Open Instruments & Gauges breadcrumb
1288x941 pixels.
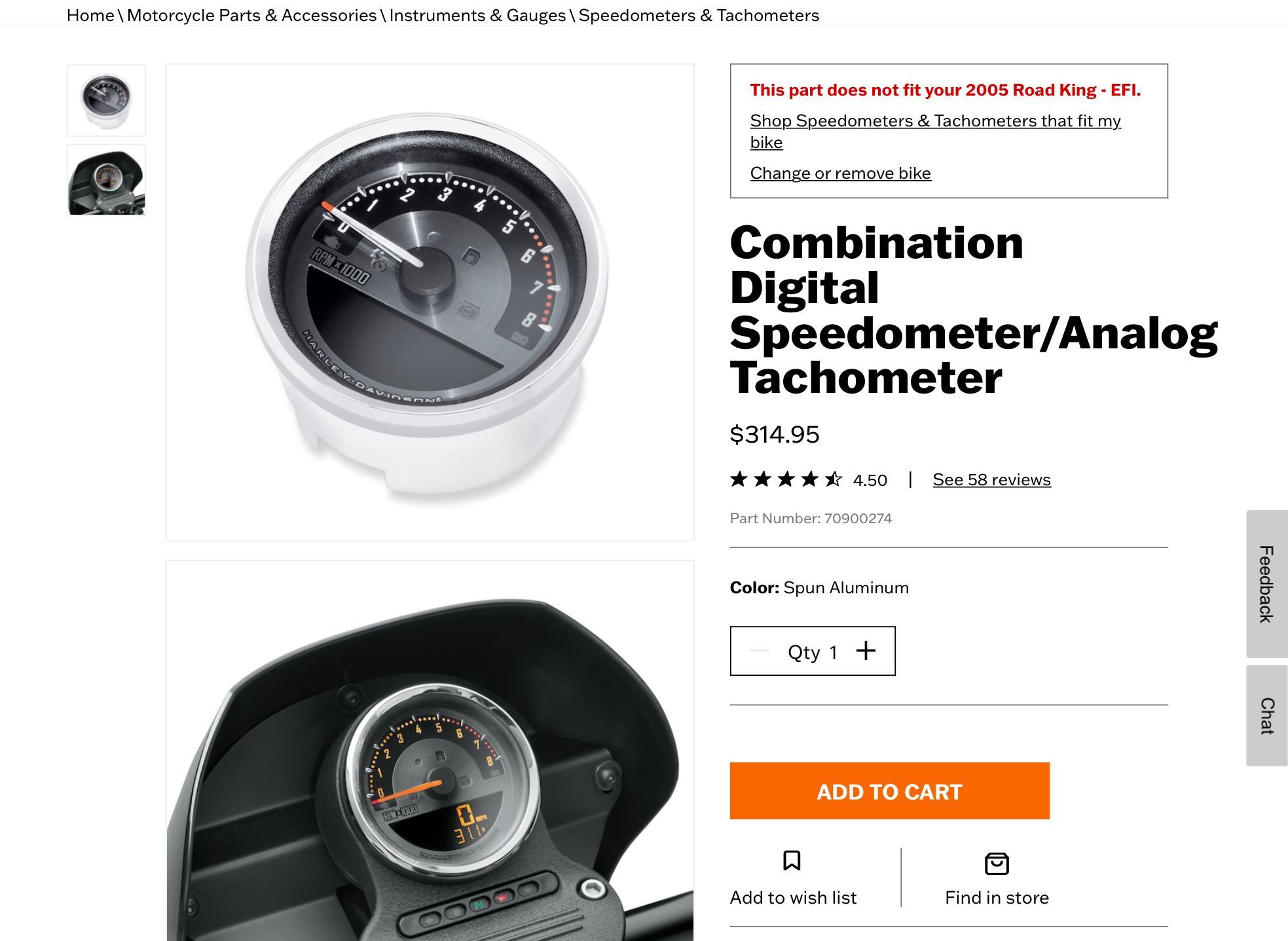tap(477, 15)
